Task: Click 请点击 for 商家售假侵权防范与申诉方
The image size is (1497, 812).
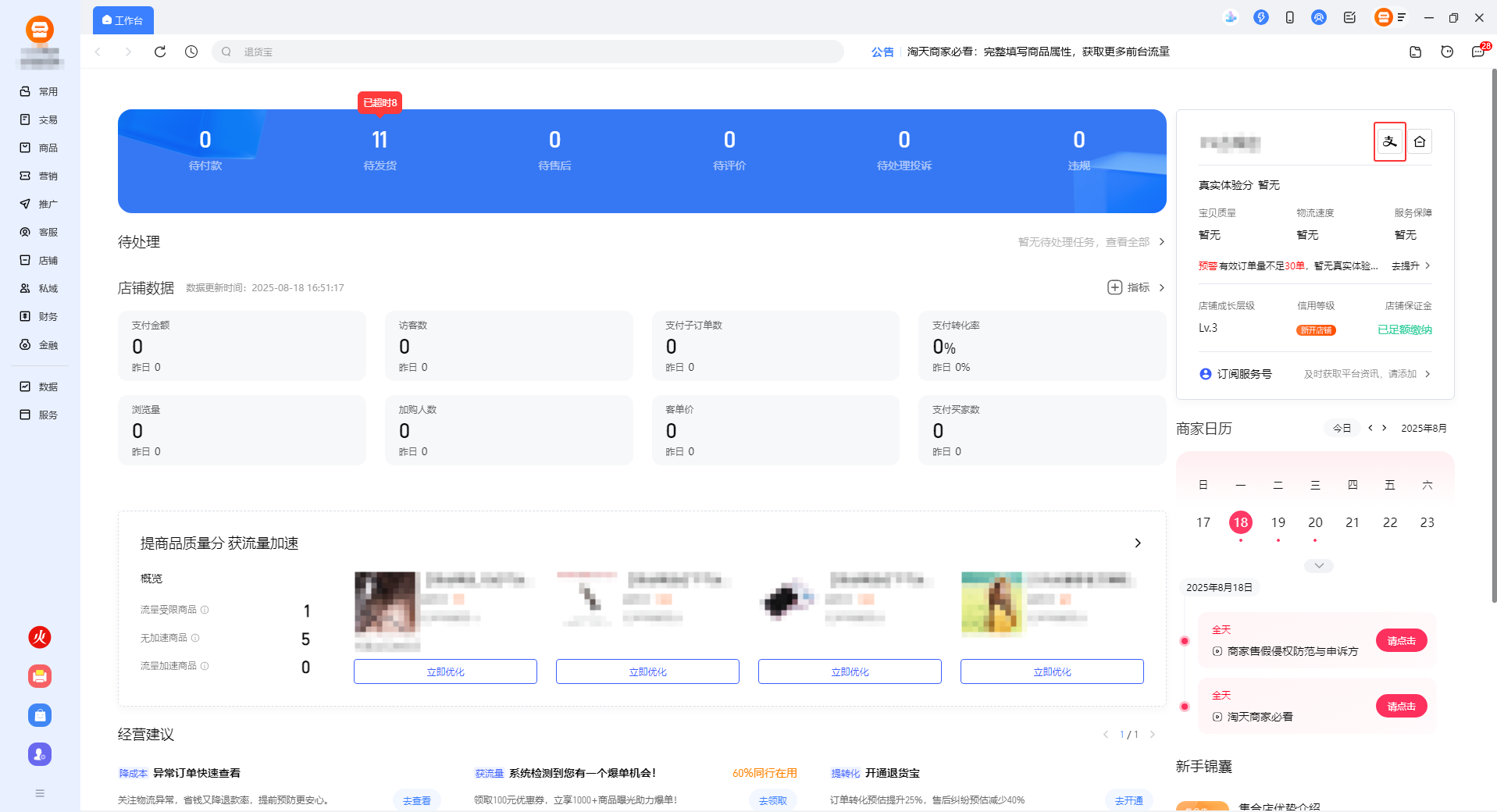Action: pos(1401,640)
